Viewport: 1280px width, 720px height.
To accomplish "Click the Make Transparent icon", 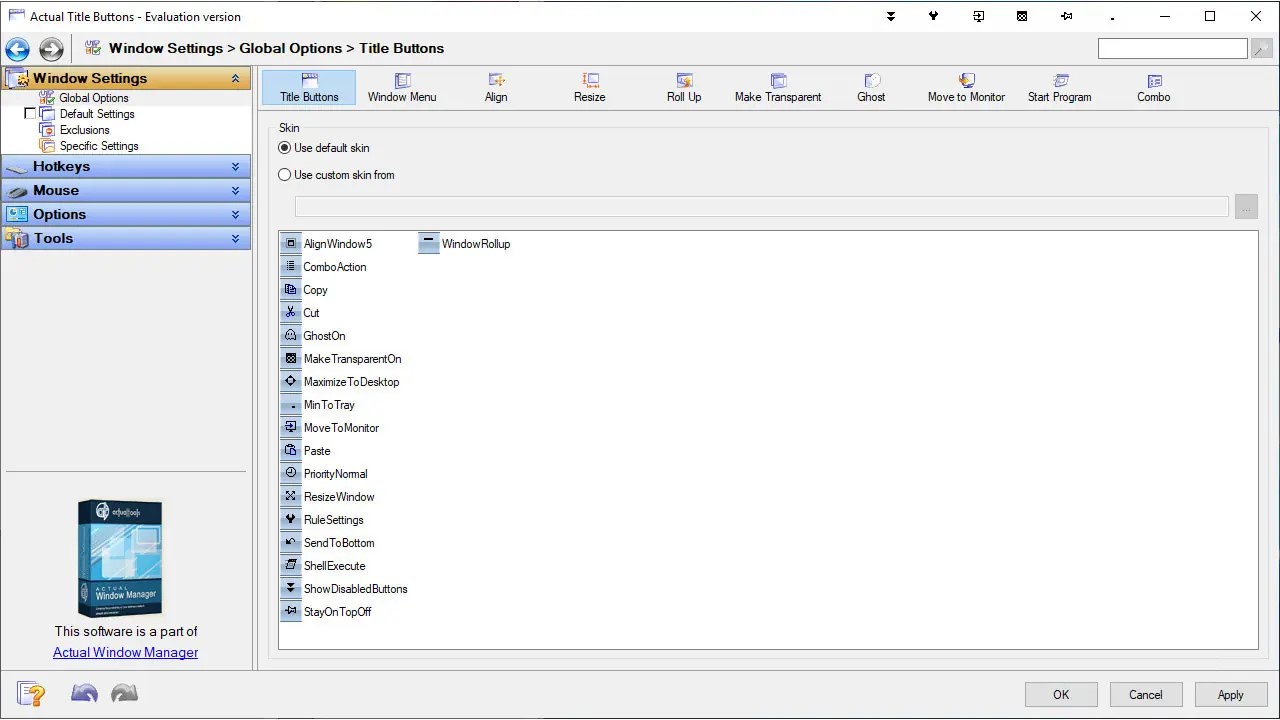I will pyautogui.click(x=778, y=82).
